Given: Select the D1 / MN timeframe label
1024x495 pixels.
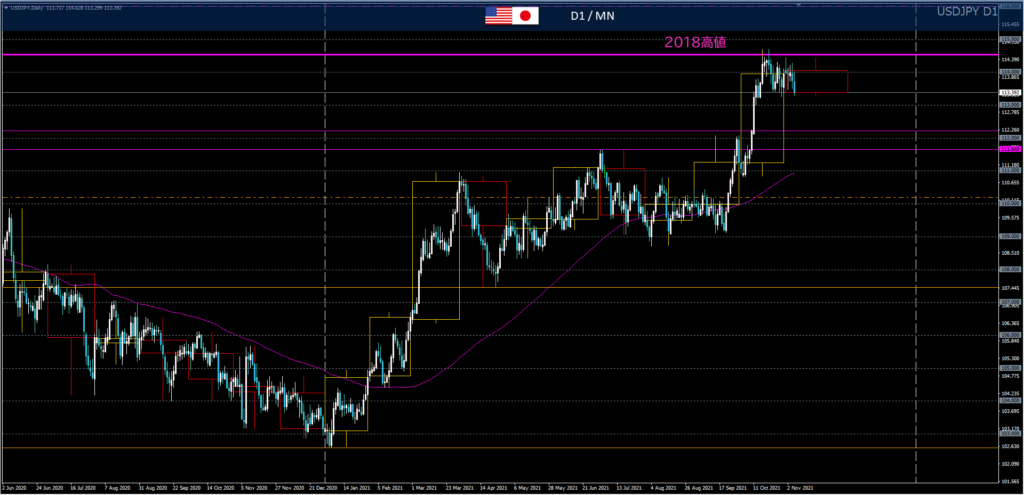Looking at the screenshot, I should [x=592, y=16].
